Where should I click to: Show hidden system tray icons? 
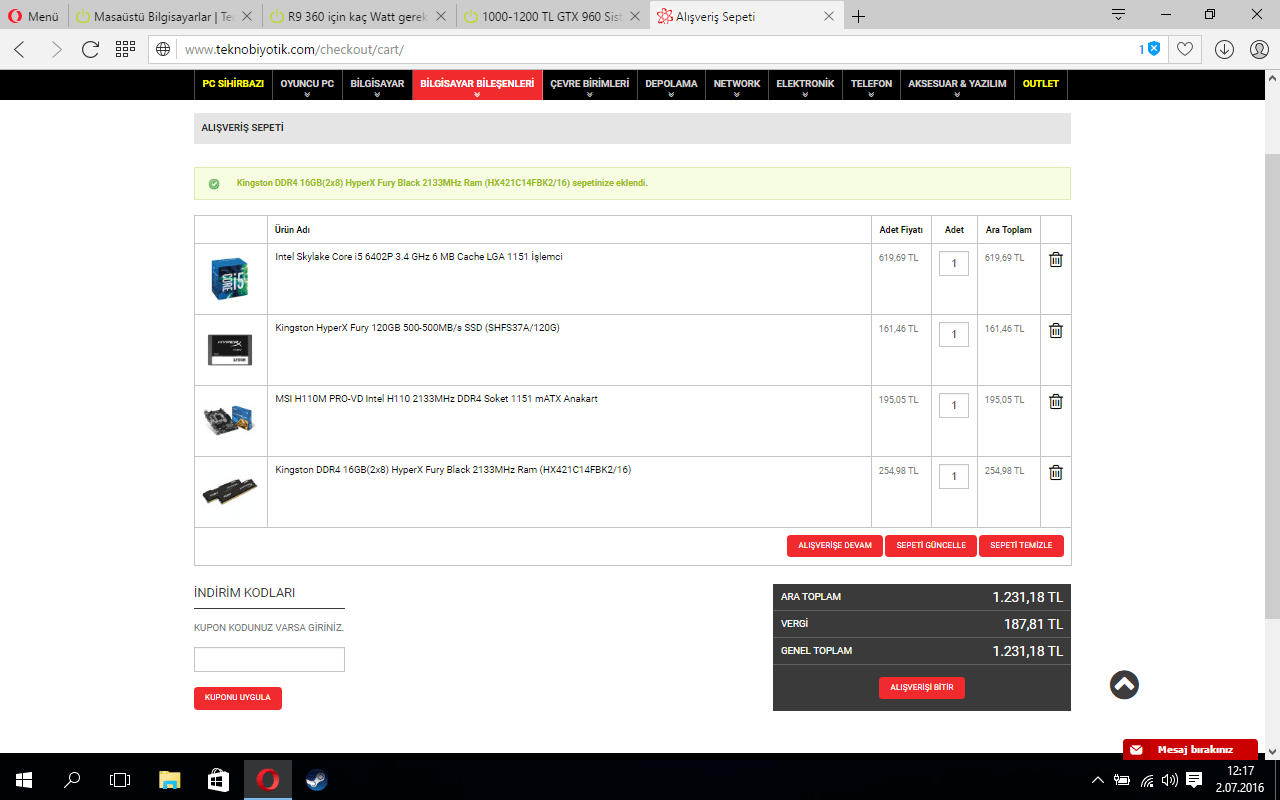[1098, 780]
